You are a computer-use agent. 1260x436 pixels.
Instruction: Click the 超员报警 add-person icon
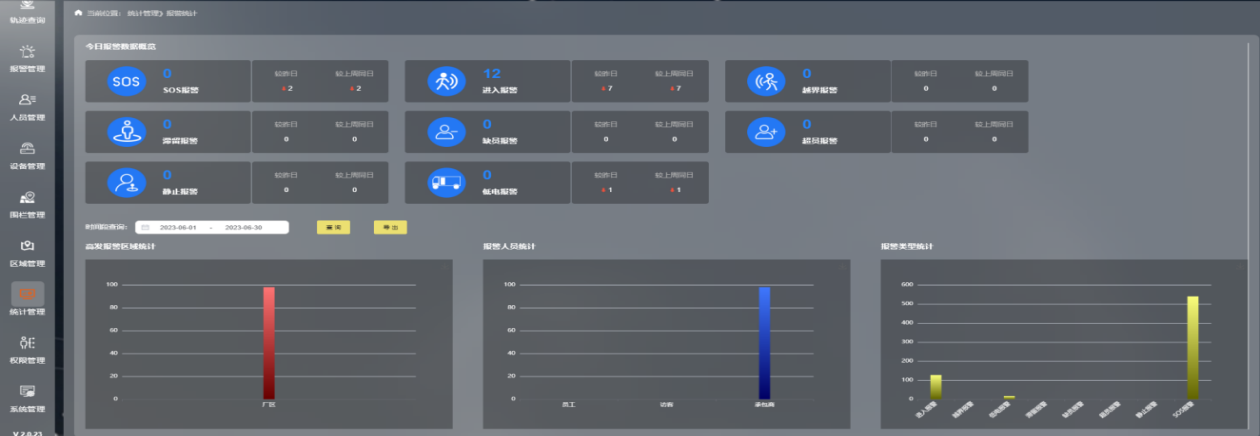point(766,132)
